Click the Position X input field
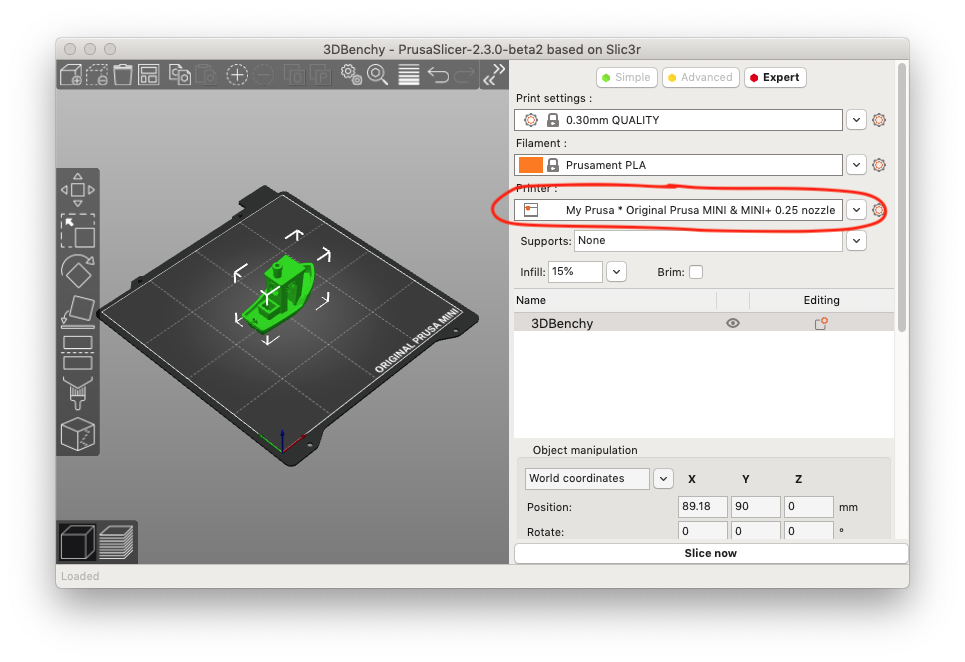This screenshot has width=965, height=662. [x=702, y=506]
